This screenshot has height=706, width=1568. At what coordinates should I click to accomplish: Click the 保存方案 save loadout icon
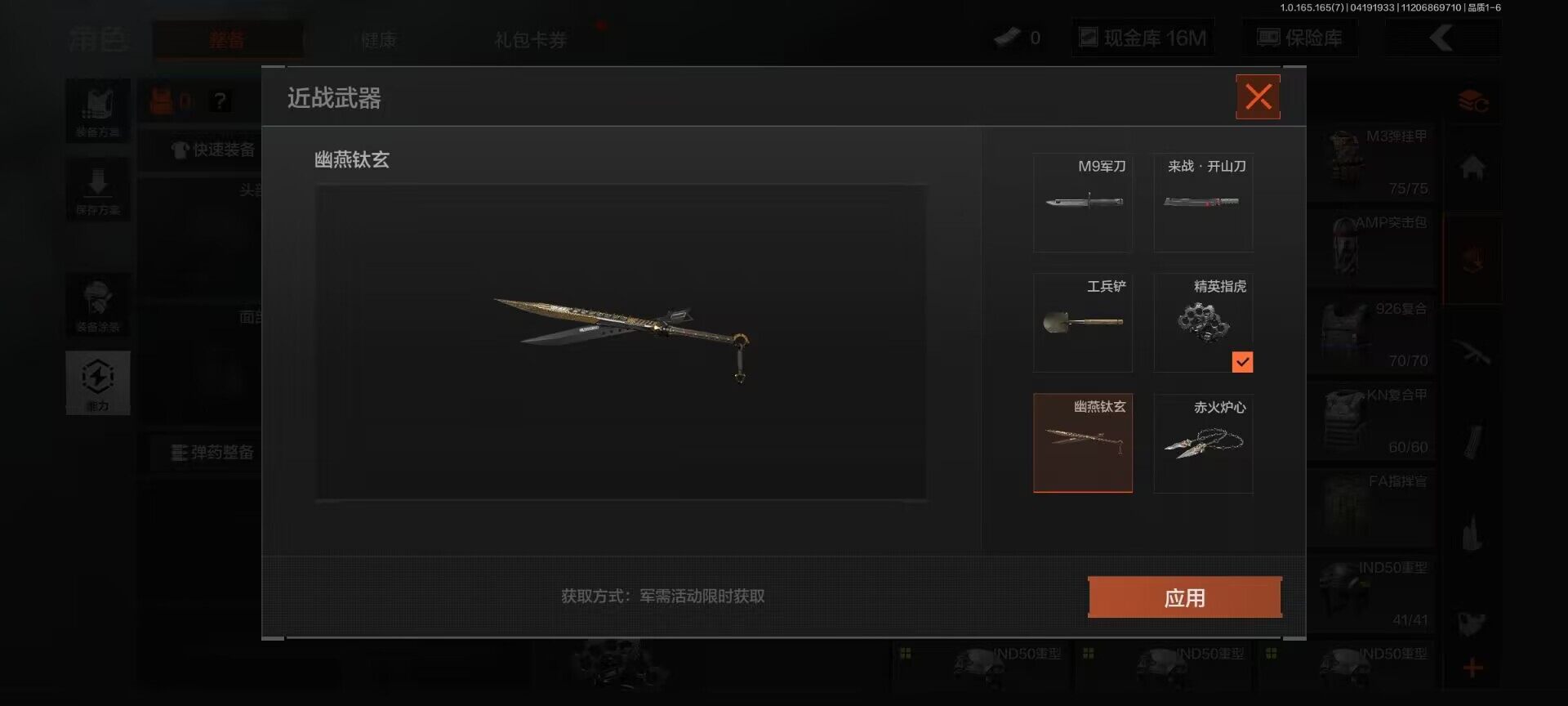98,190
